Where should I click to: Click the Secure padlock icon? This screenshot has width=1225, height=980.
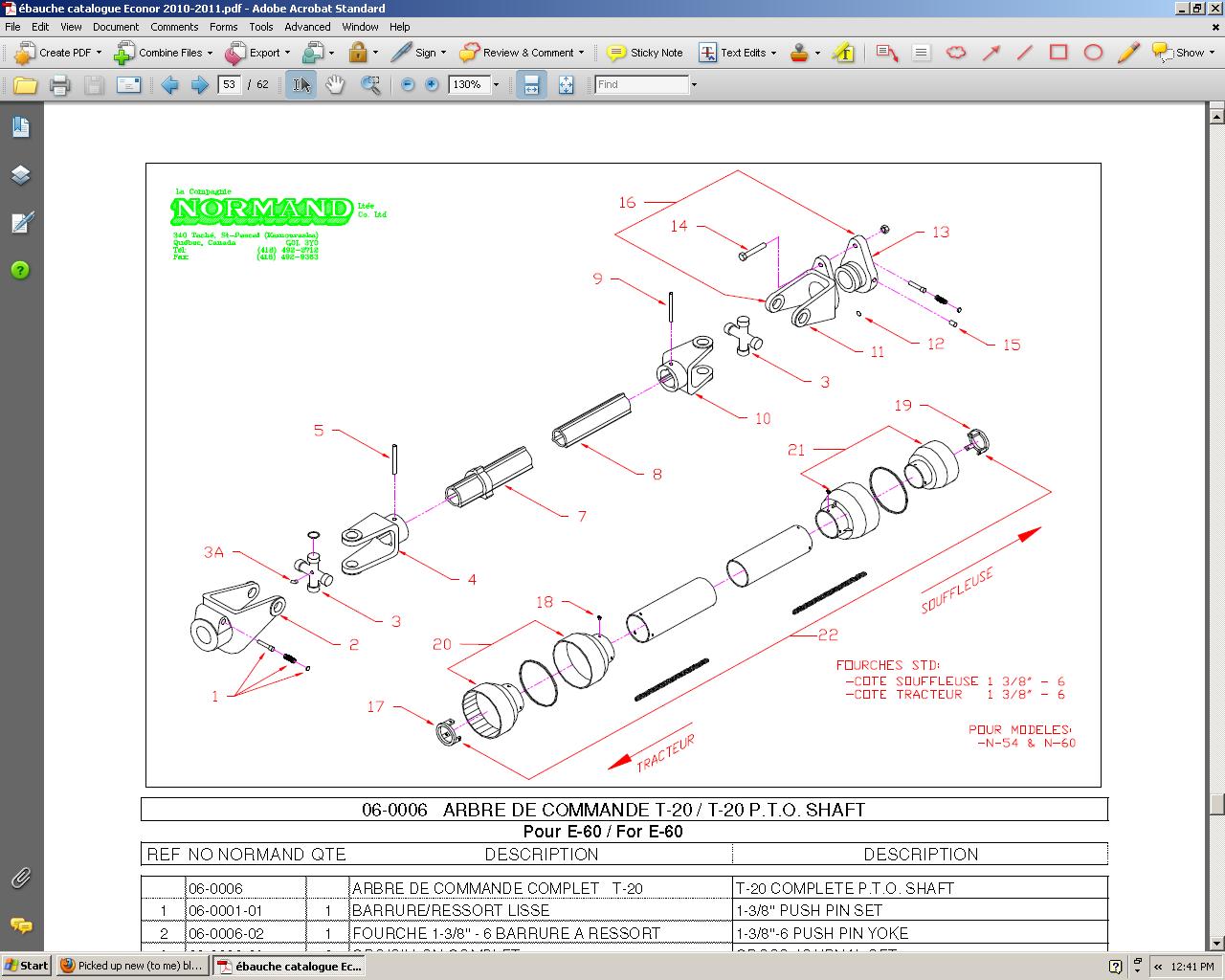point(358,53)
